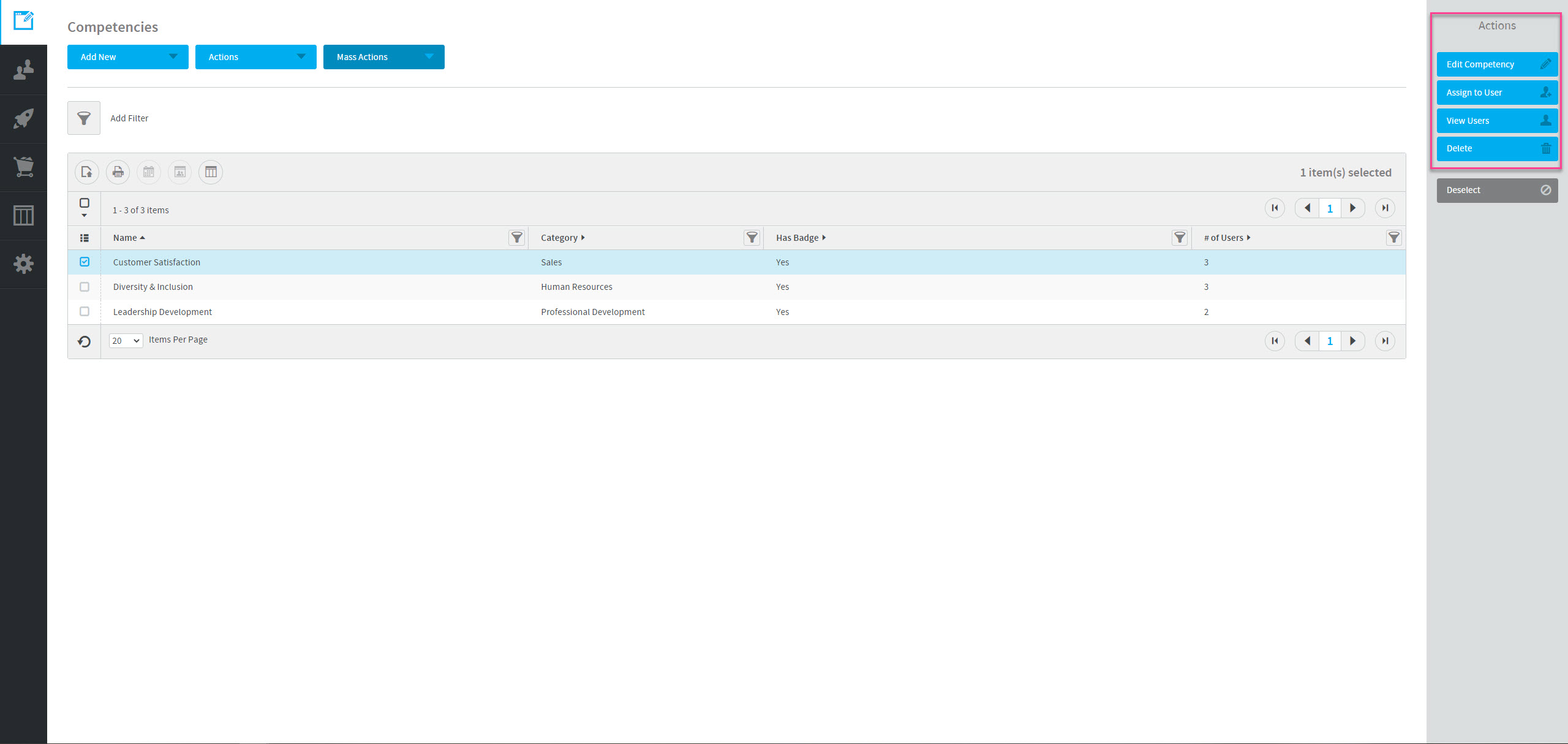1568x744 pixels.
Task: Sort by the Category column header
Action: (x=559, y=238)
